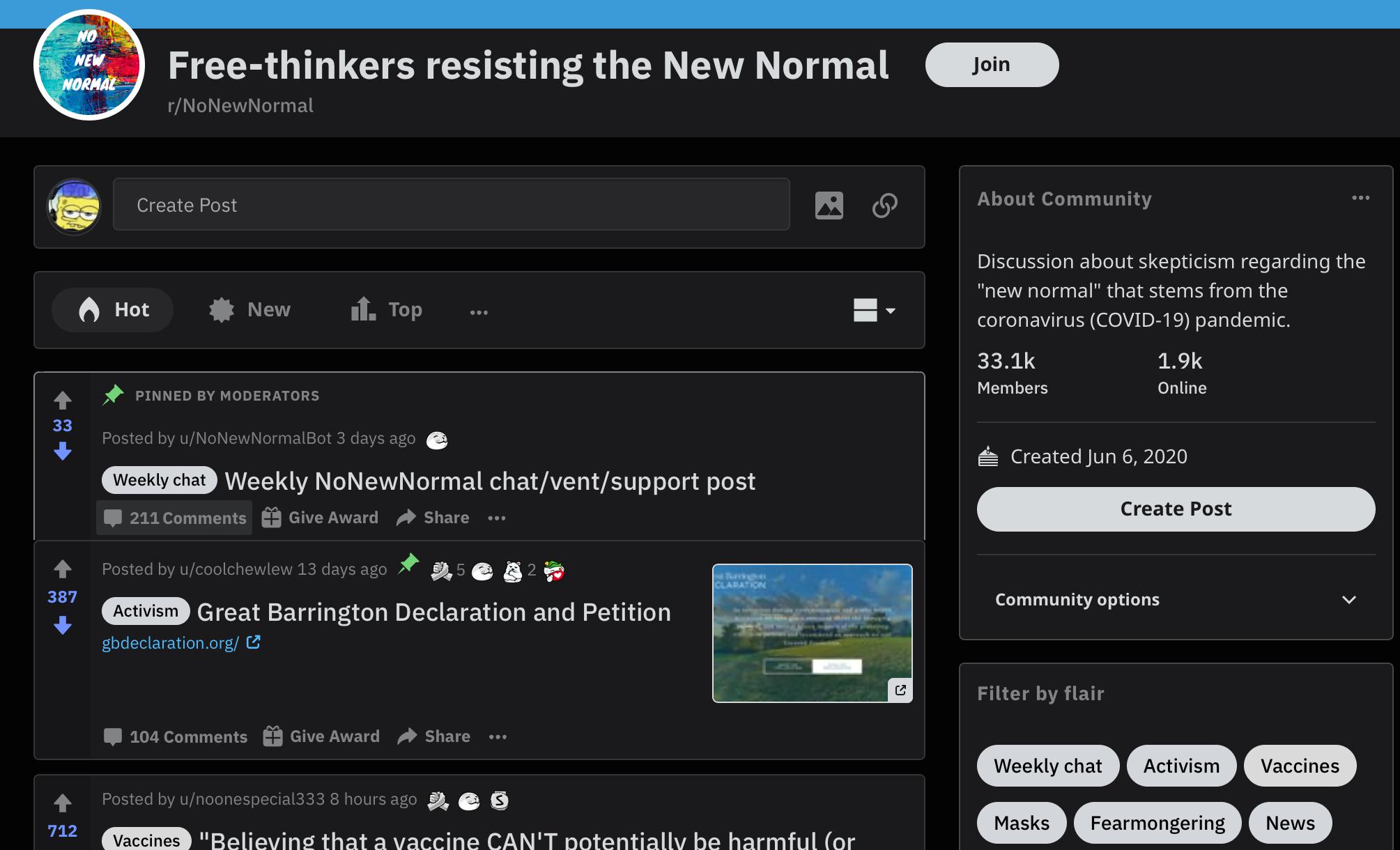Open the card view layout dropdown

[x=875, y=310]
